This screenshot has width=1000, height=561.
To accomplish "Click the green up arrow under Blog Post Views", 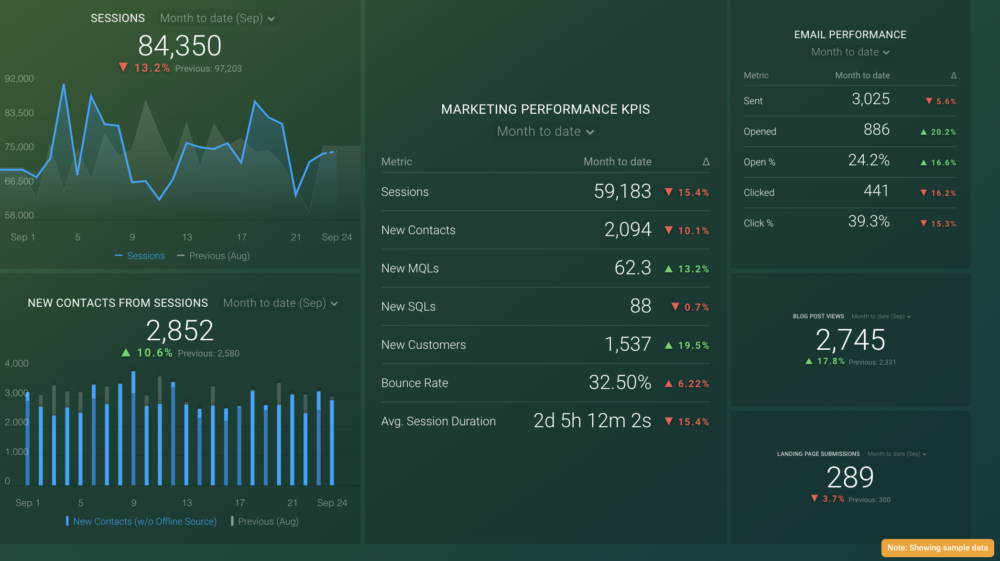I will pos(809,361).
